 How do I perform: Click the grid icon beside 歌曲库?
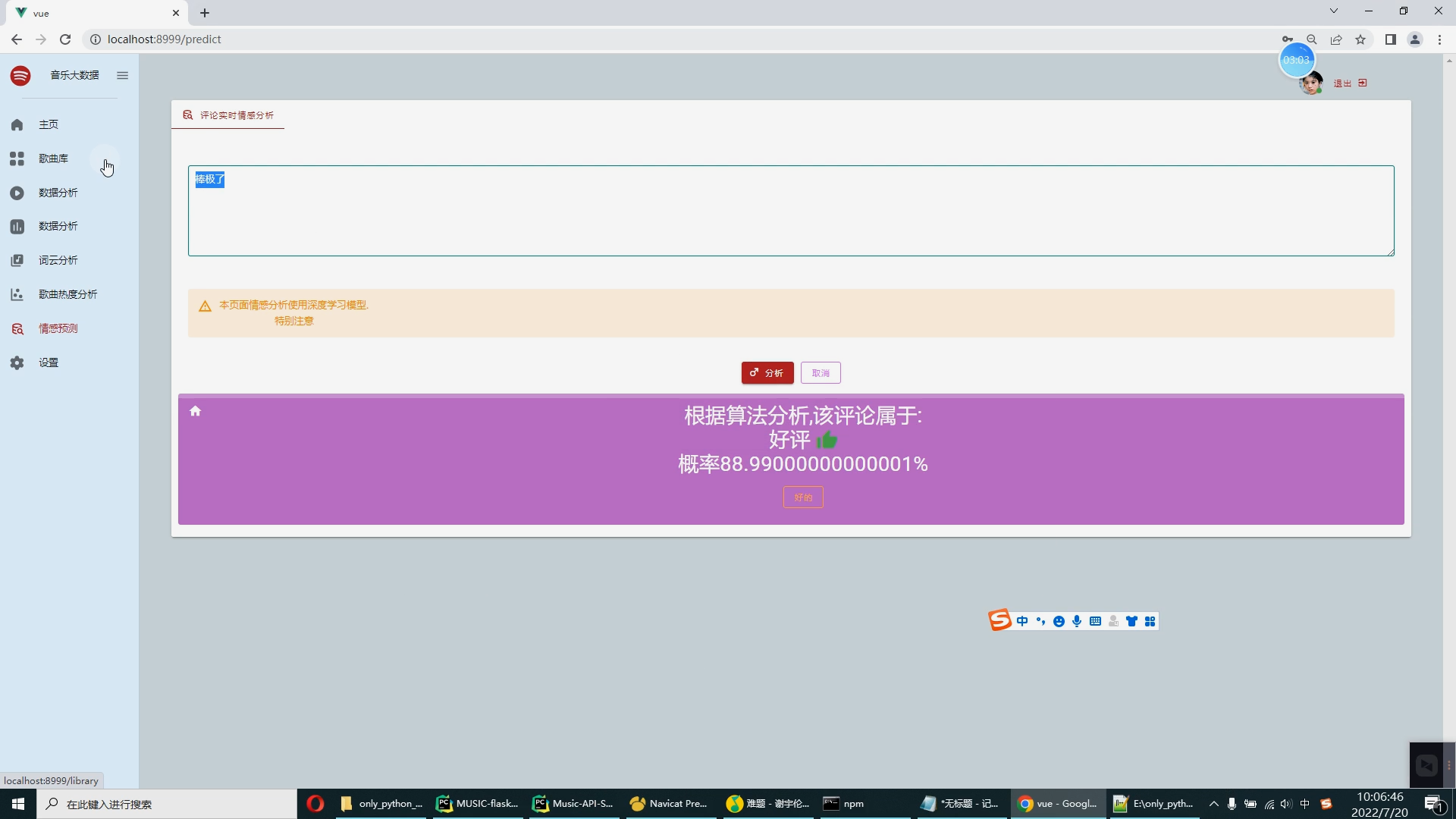pyautogui.click(x=17, y=158)
